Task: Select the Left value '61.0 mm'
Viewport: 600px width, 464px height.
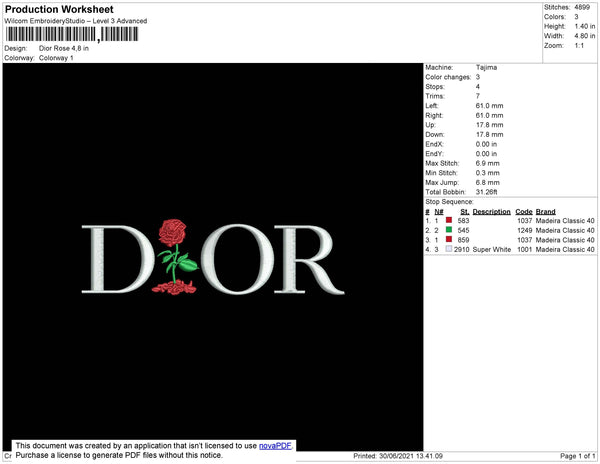Action: click(489, 106)
